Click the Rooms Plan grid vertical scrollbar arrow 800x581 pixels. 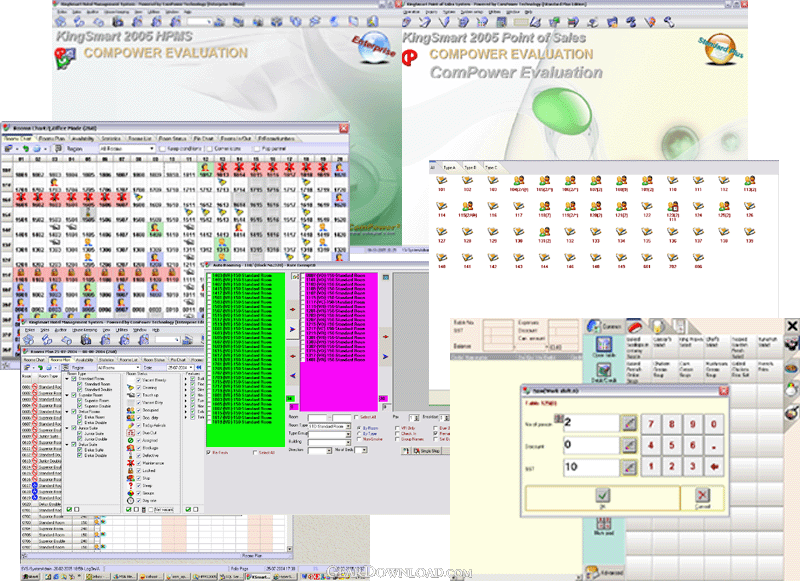tap(290, 549)
